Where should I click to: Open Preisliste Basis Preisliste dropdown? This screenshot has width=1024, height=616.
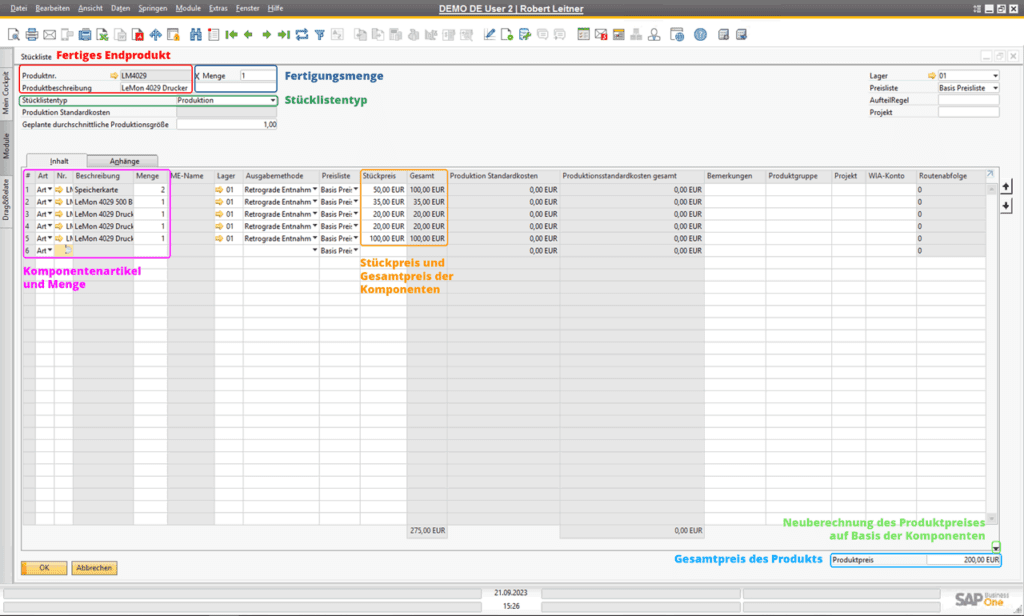(995, 88)
